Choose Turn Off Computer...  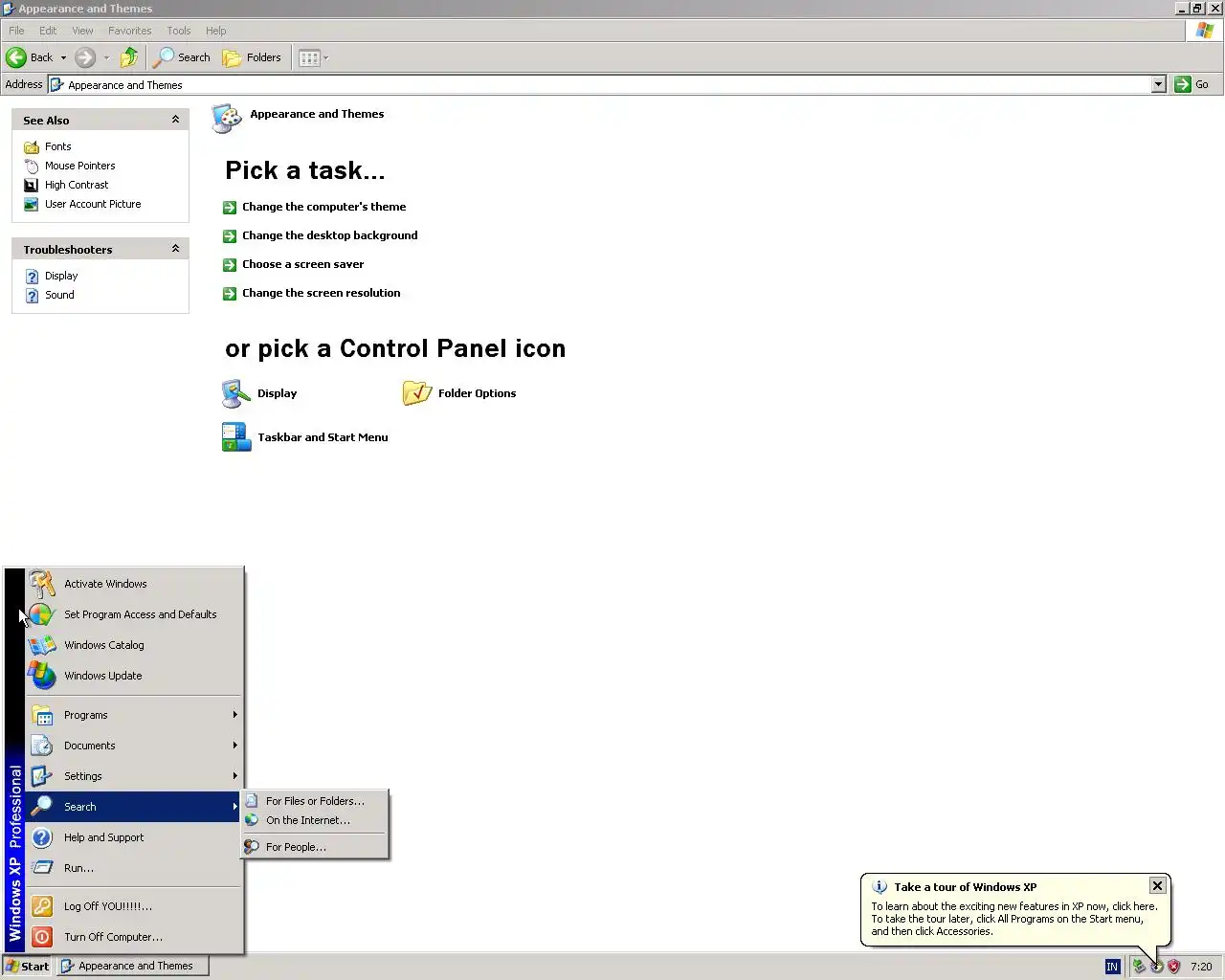point(134,937)
